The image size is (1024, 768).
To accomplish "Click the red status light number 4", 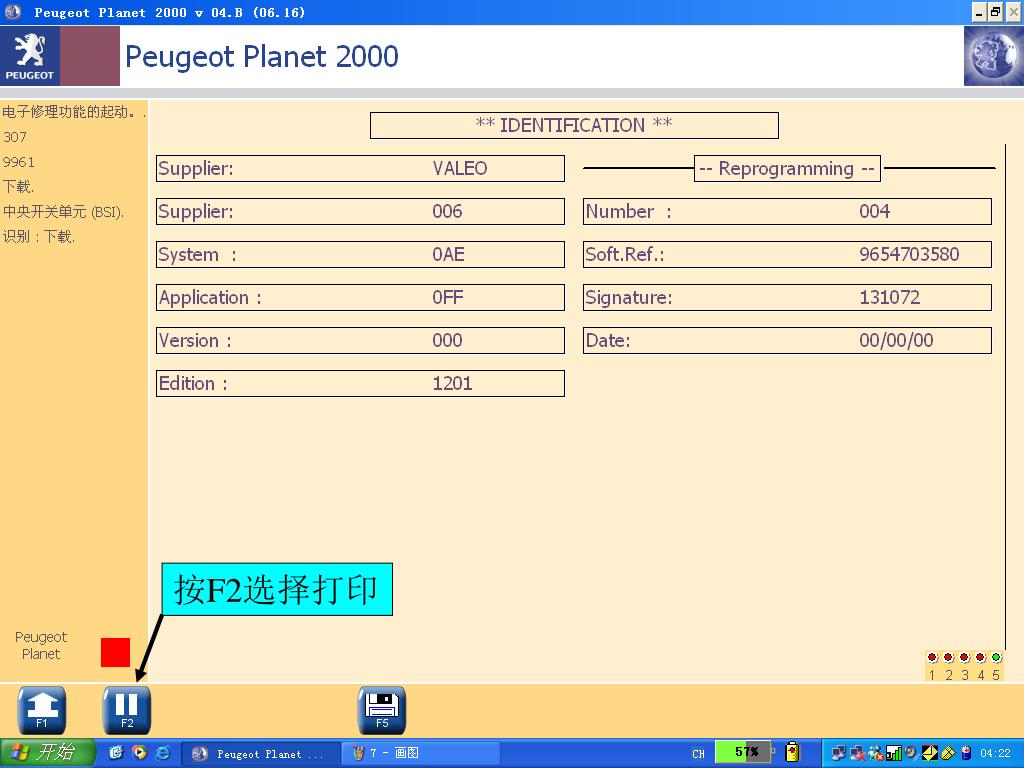I will (980, 658).
